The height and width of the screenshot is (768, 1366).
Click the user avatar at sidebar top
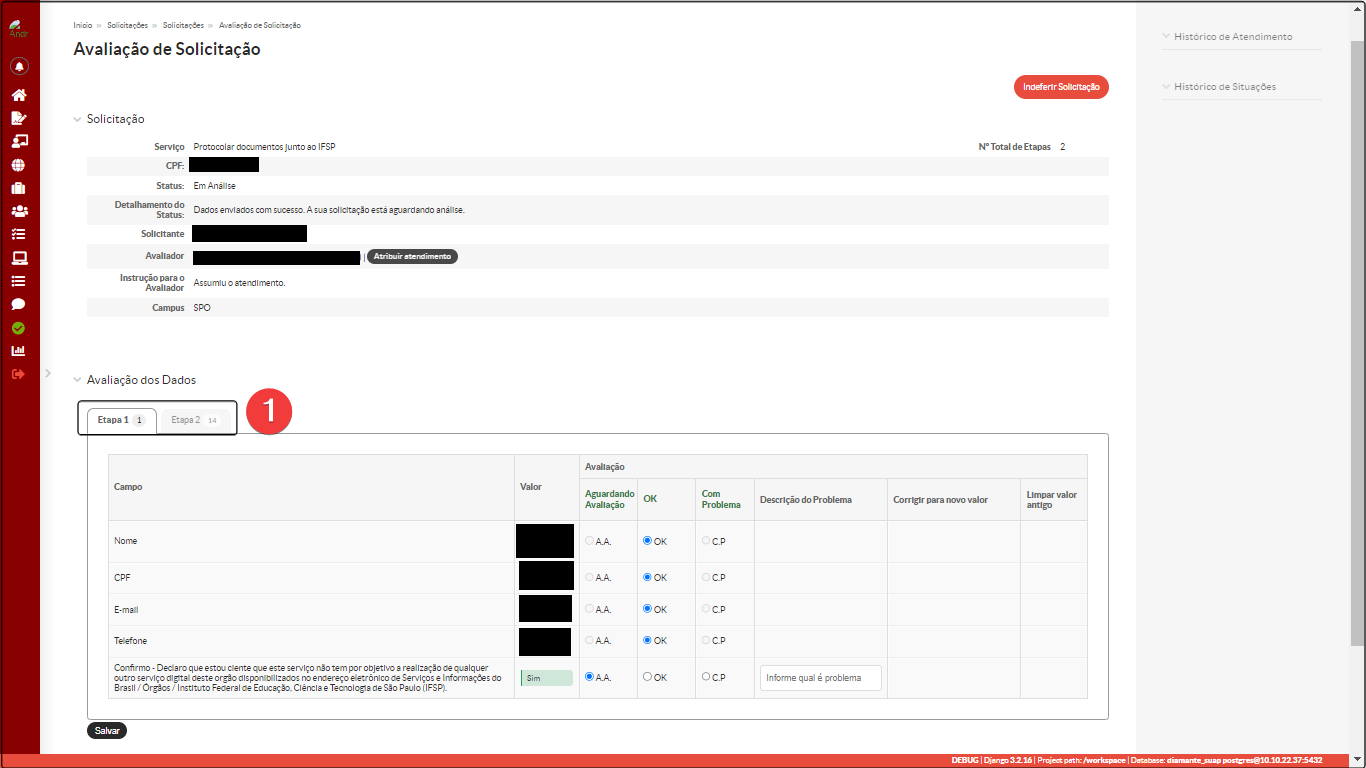[19, 28]
